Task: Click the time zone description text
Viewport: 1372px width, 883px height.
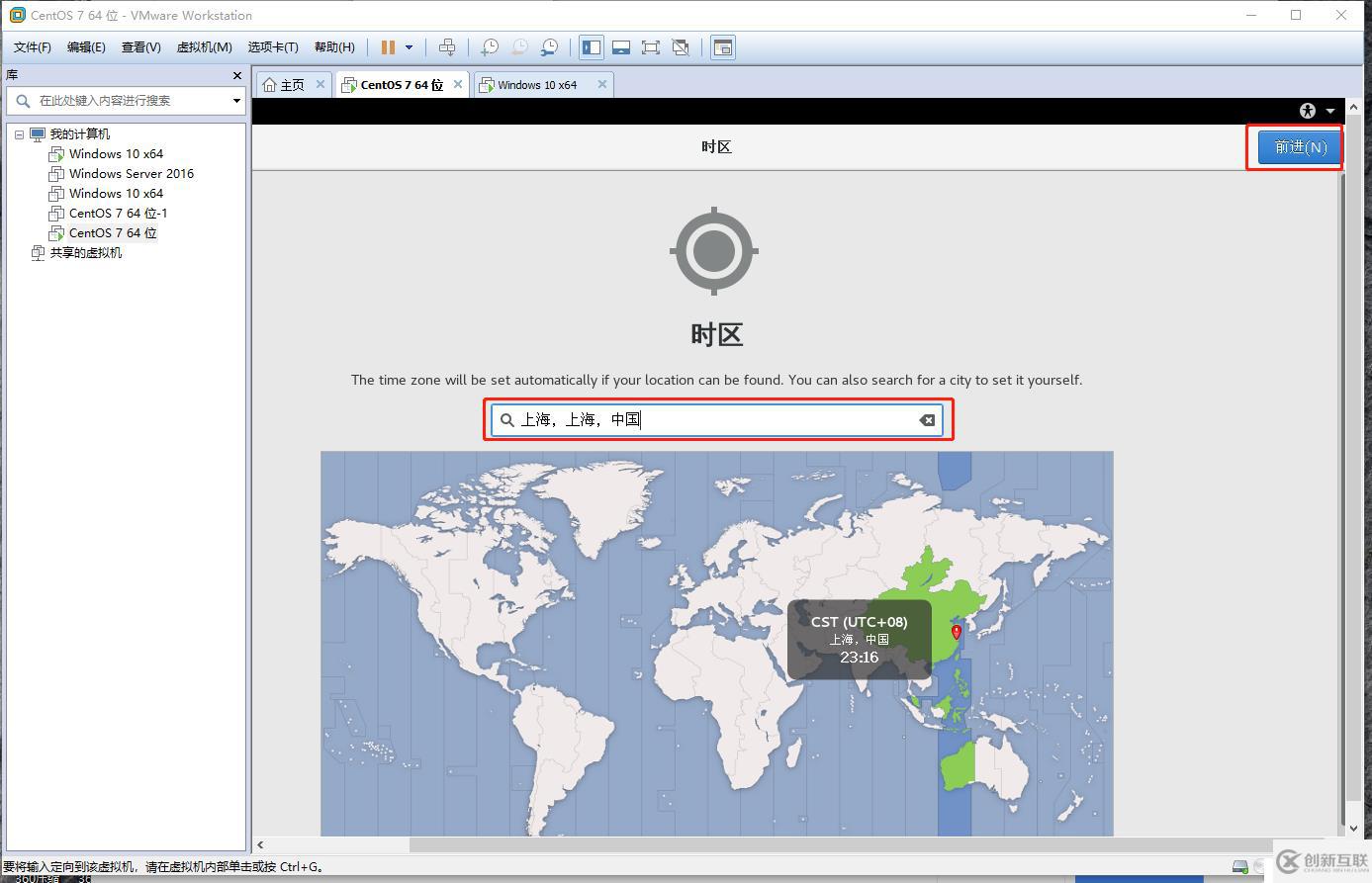Action: coord(717,380)
